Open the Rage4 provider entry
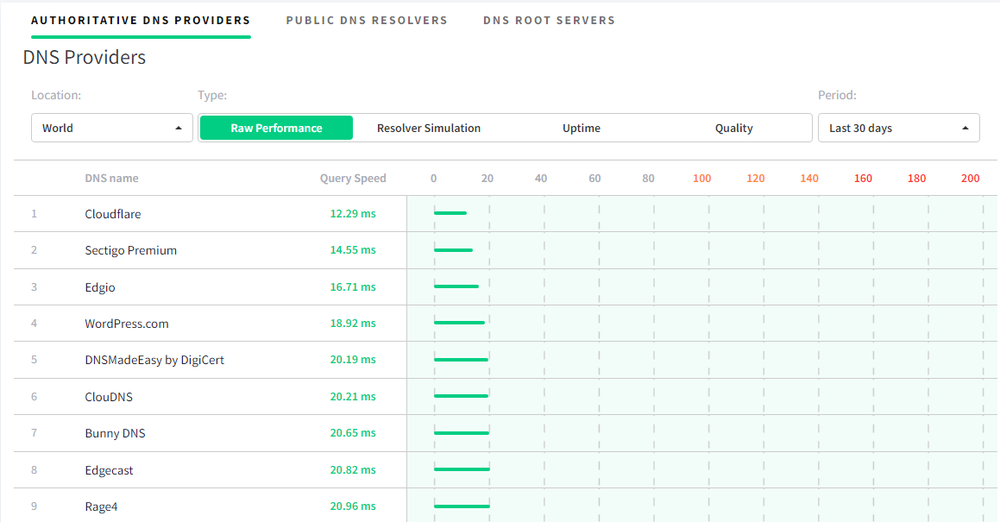The width and height of the screenshot is (1000, 522). 101,507
